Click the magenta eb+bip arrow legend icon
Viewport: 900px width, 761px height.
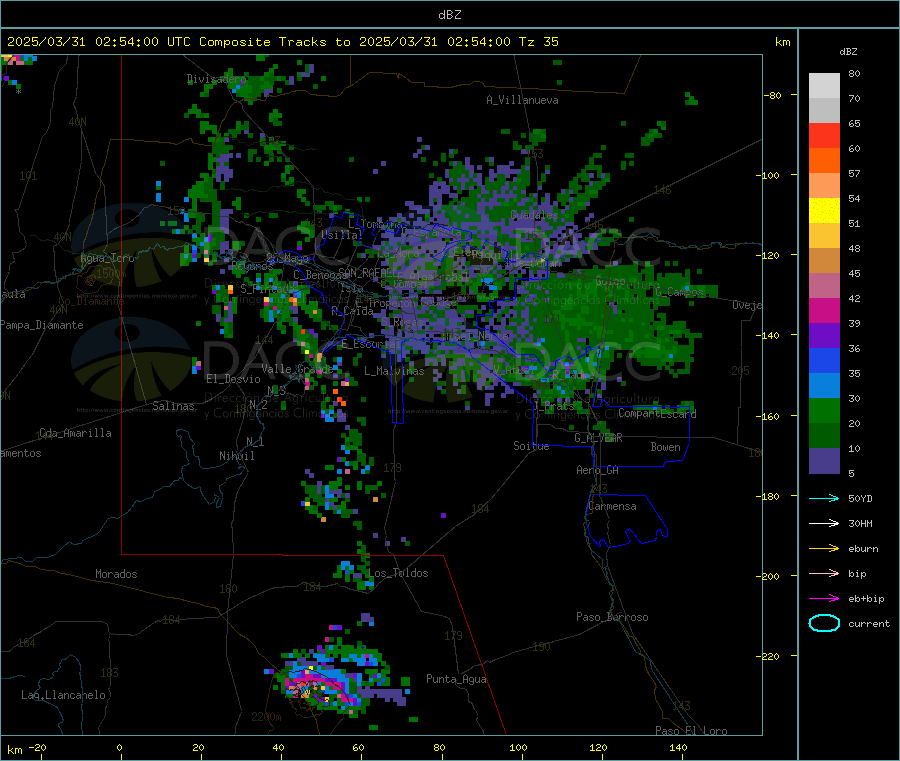pos(824,599)
